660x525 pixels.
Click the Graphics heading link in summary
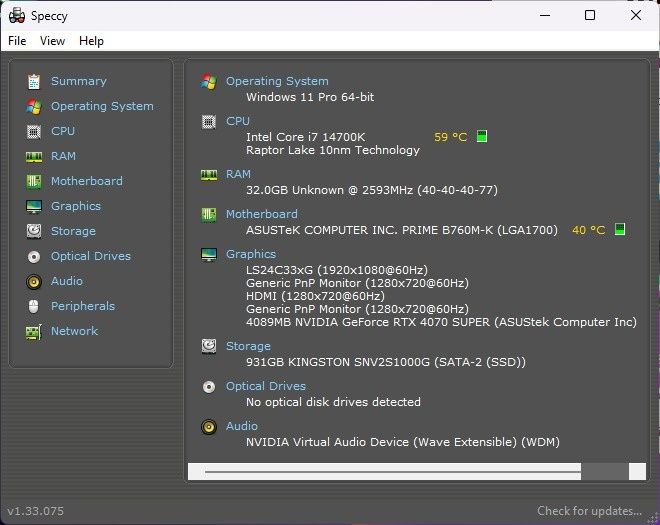(251, 254)
